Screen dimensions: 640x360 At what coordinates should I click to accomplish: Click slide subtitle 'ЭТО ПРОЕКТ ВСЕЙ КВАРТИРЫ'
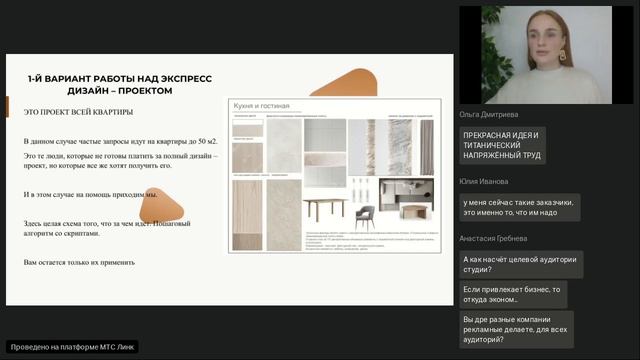point(78,112)
